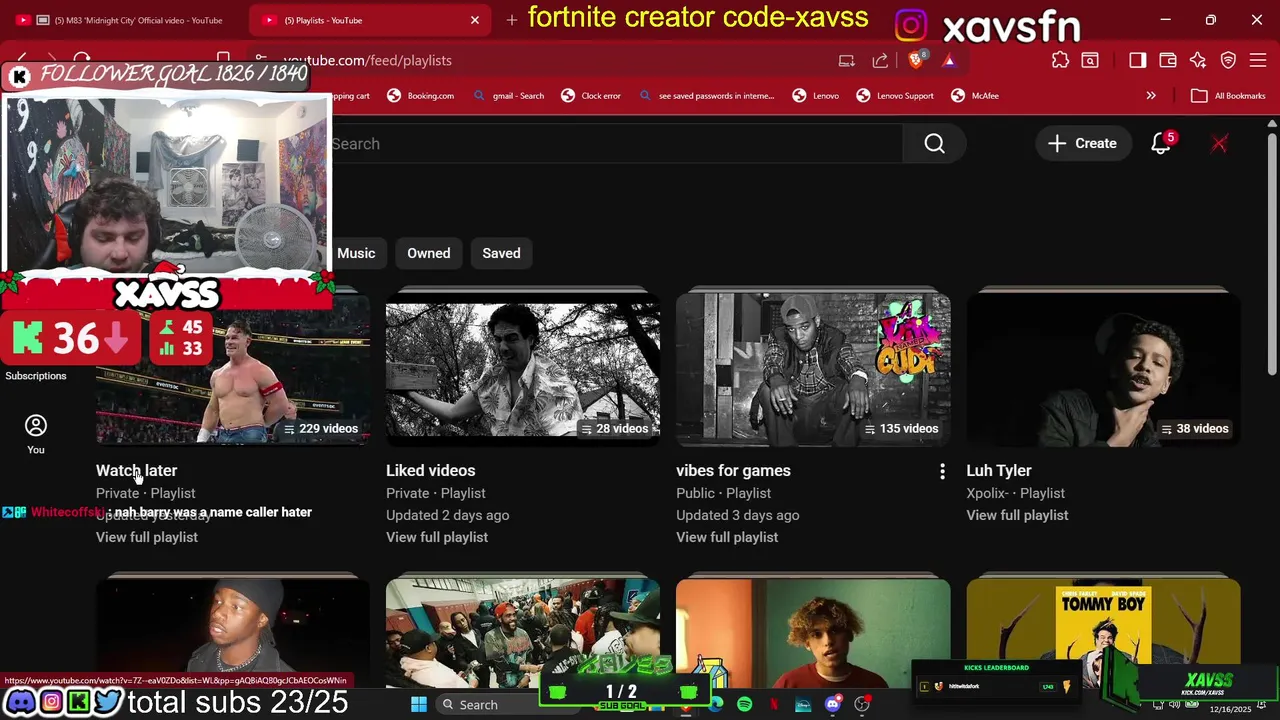Screen dimensions: 1280x720
Task: Select the Saved filter chip
Action: [x=501, y=253]
